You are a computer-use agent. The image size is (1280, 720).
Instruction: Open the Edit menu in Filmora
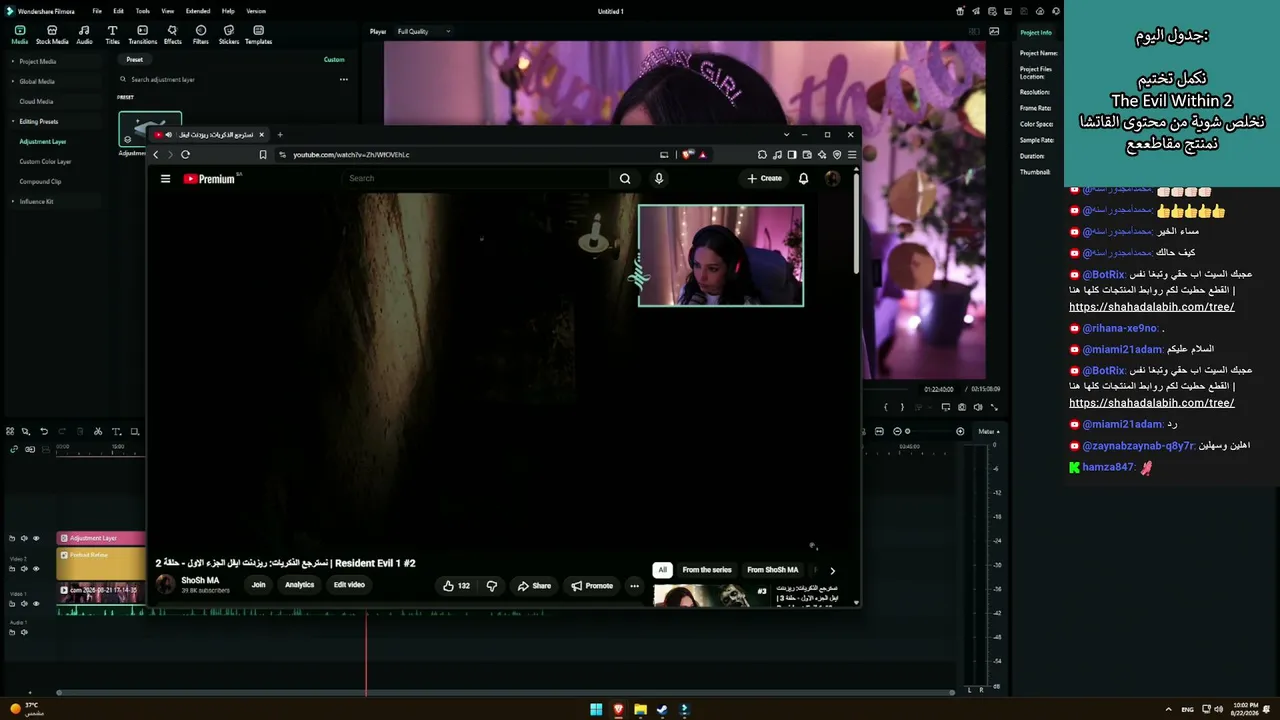(118, 11)
